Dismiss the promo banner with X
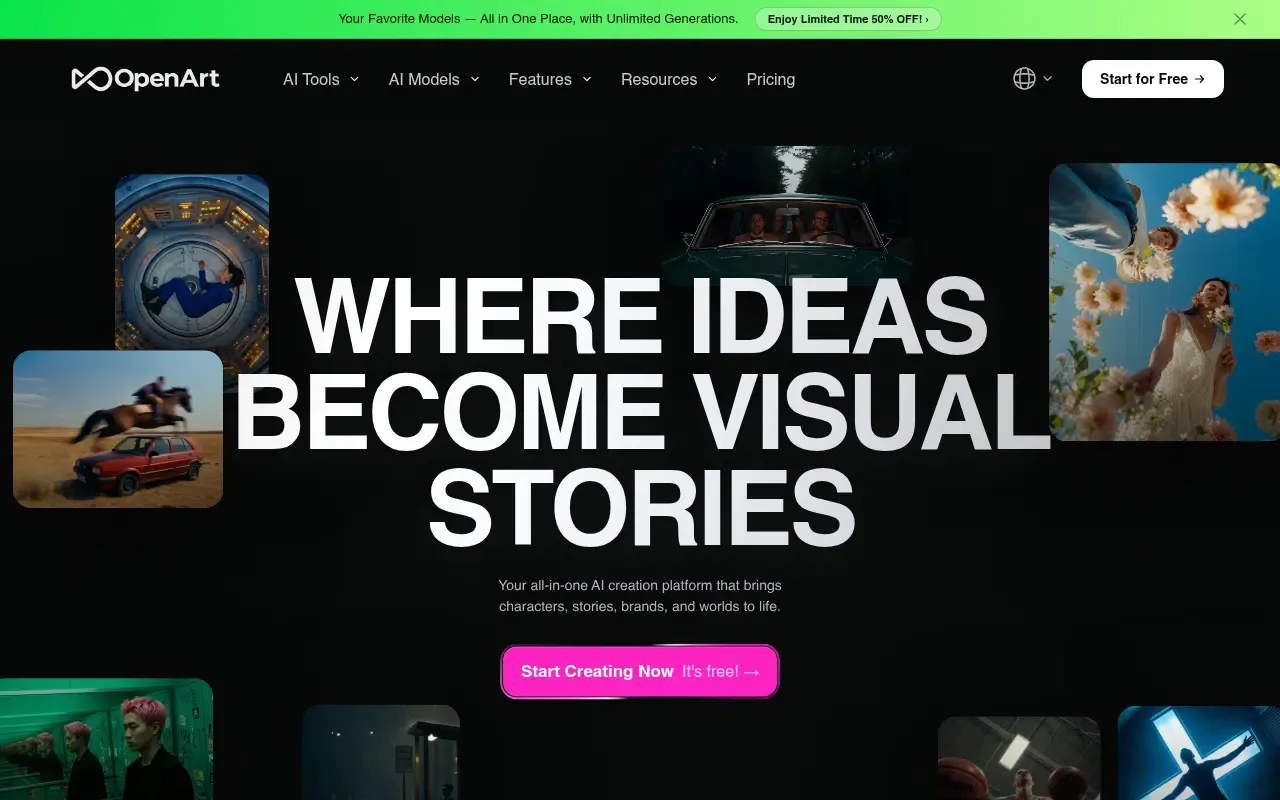This screenshot has width=1280, height=800. pyautogui.click(x=1240, y=19)
